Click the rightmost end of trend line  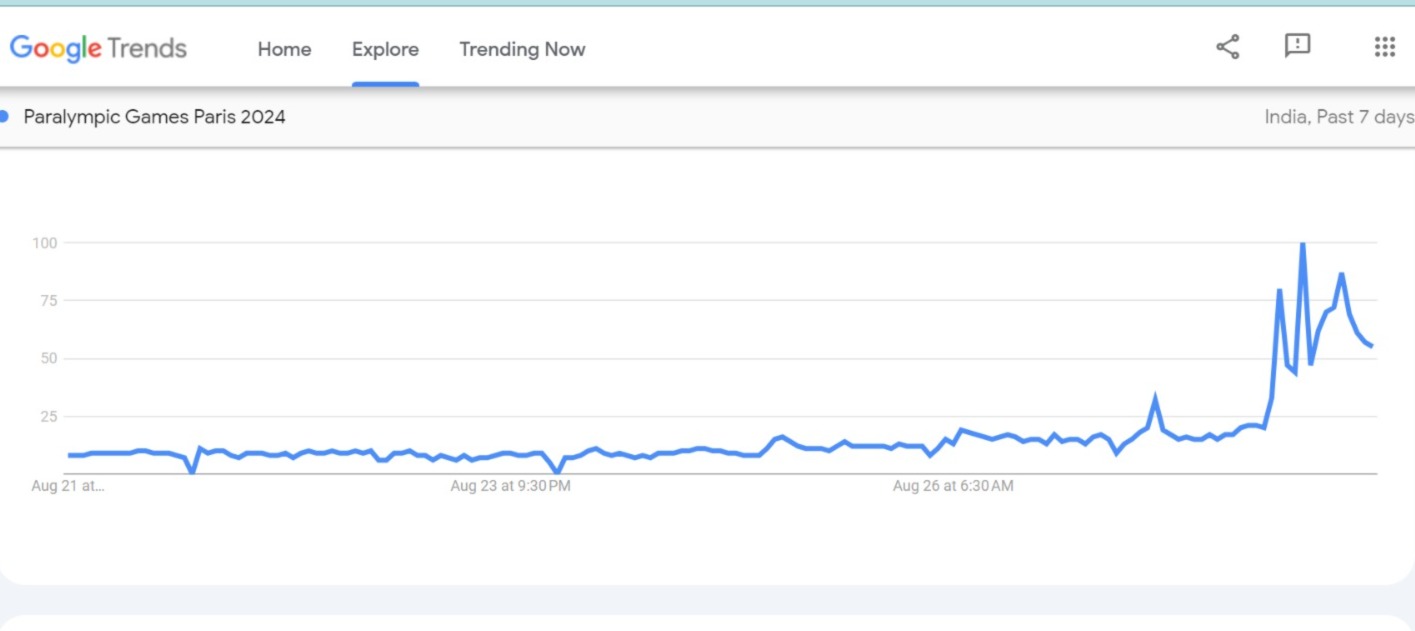(x=1372, y=346)
